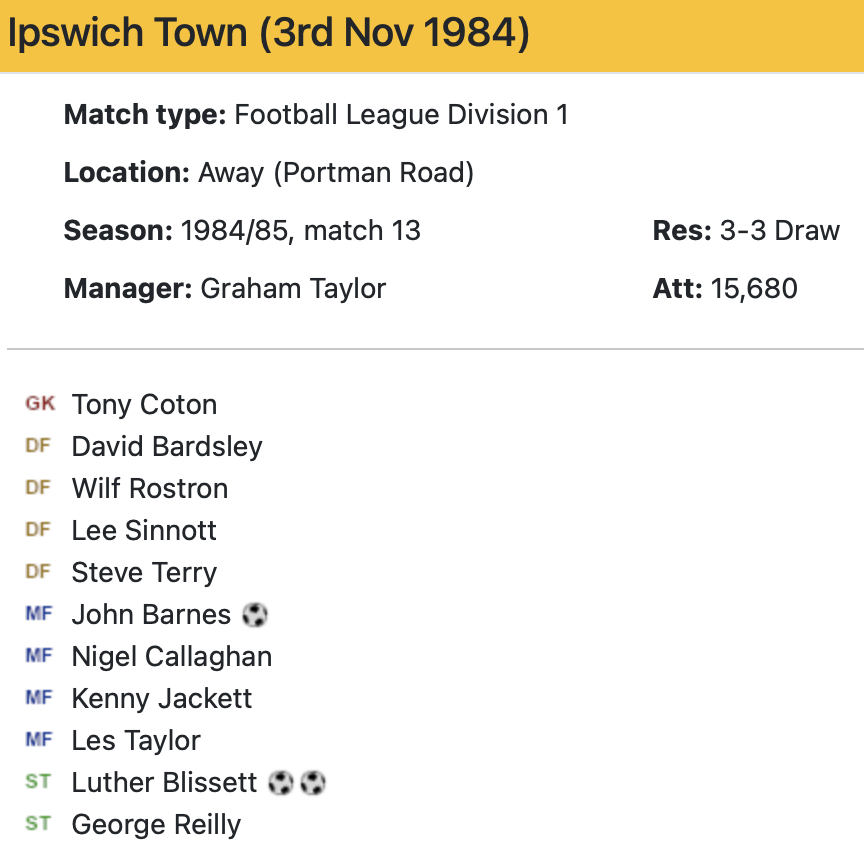Click the GK icon beside Tony Coton
The image size is (864, 854).
coord(40,404)
